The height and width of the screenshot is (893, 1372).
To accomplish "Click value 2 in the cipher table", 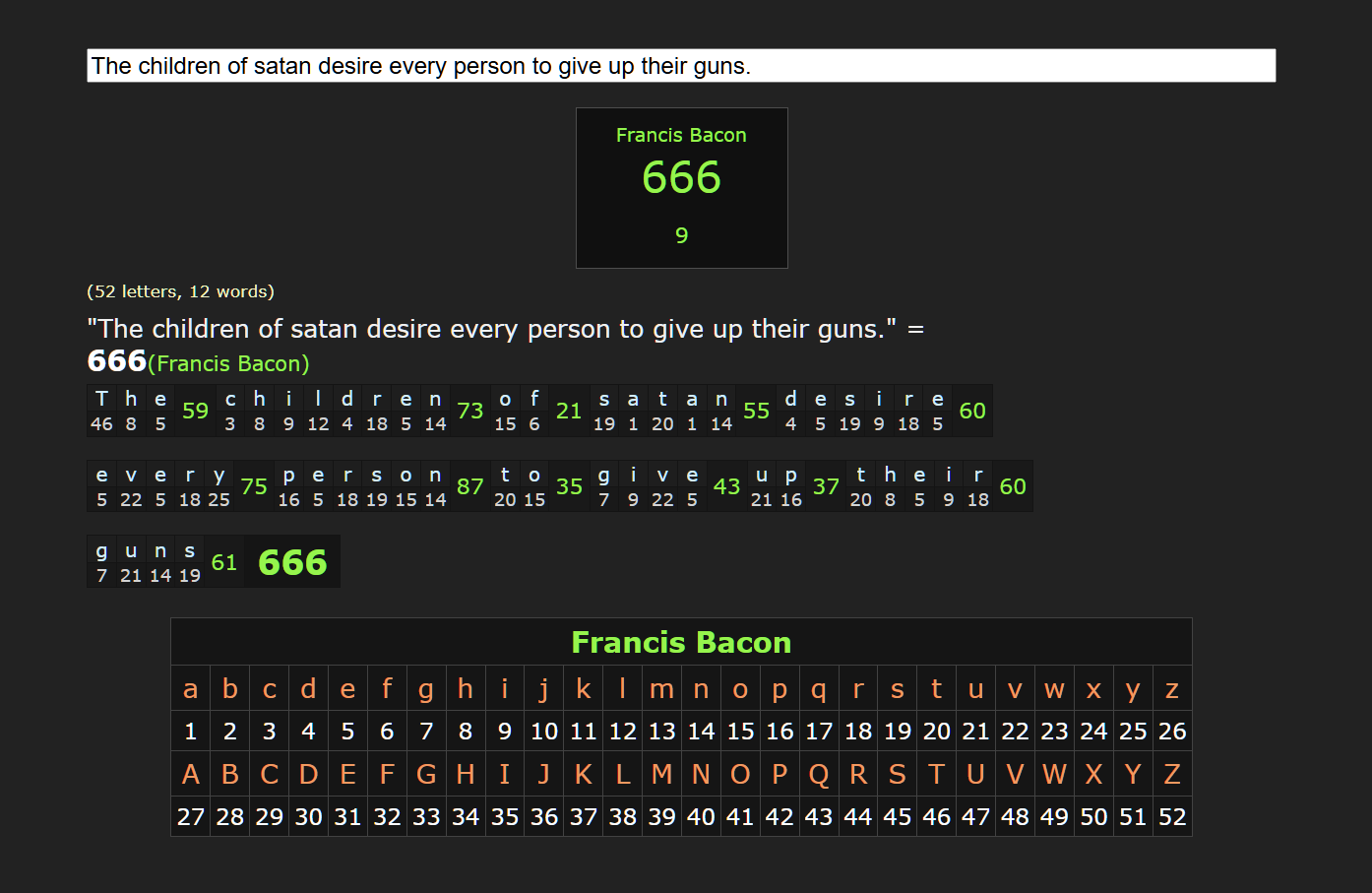I will pos(230,732).
